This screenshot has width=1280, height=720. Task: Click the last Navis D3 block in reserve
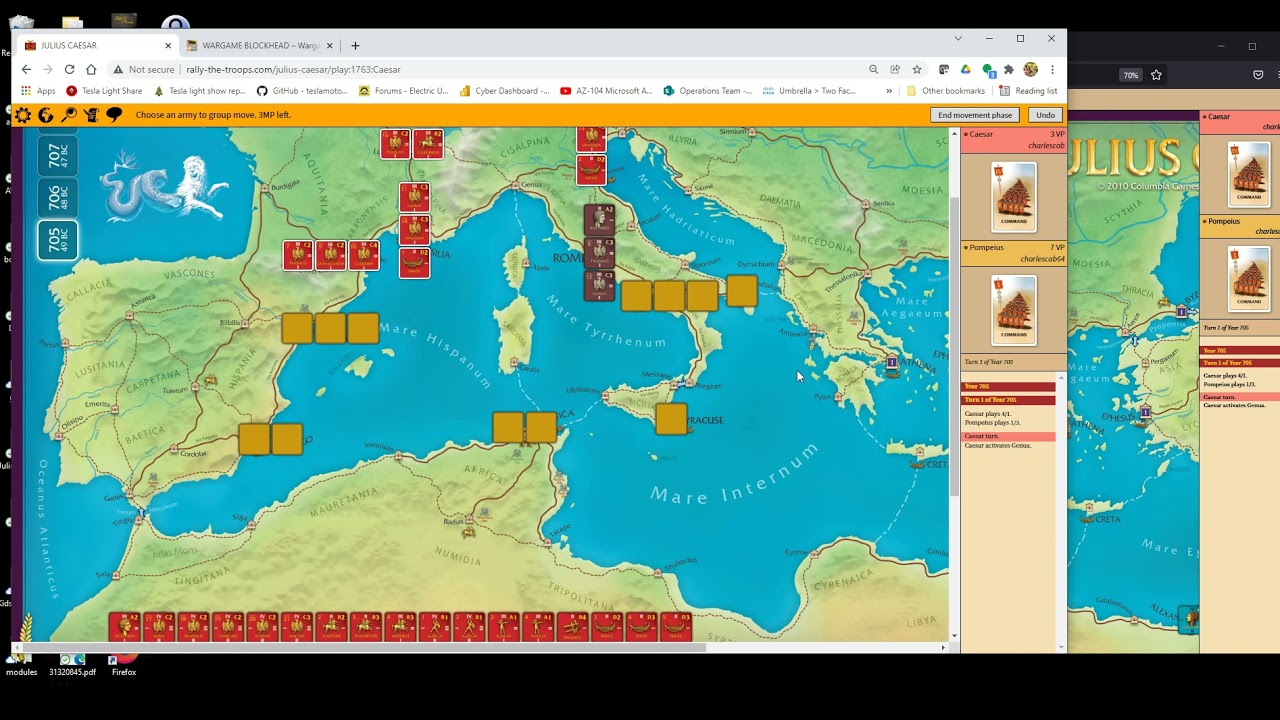coord(676,627)
